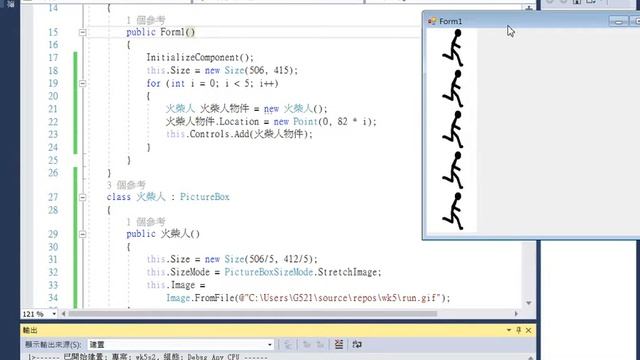Click the editor horizontal scrollbar thumb
Image resolution: width=640 pixels, height=360 pixels.
click(252, 314)
